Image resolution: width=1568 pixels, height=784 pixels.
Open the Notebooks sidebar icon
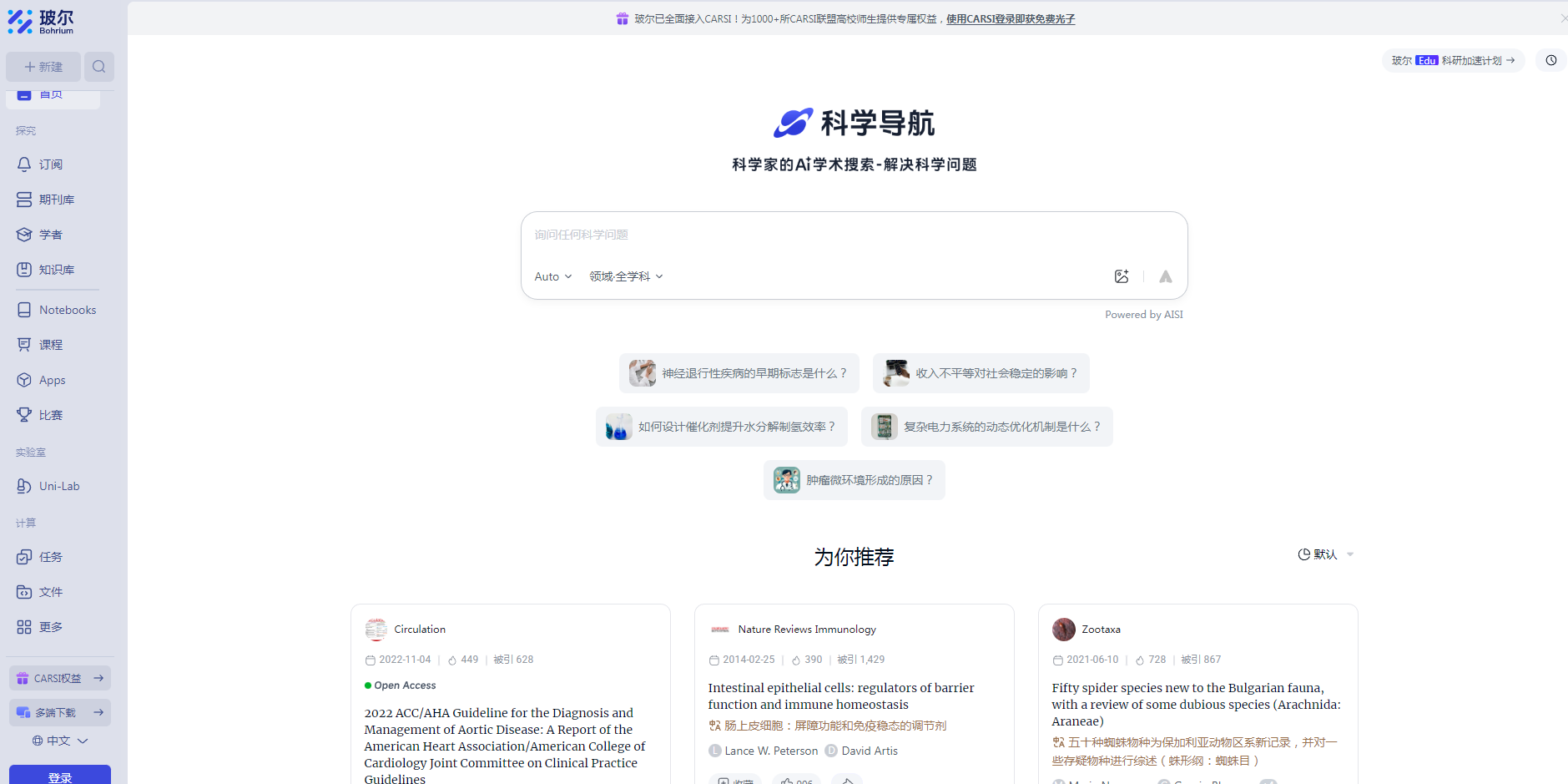click(x=25, y=309)
